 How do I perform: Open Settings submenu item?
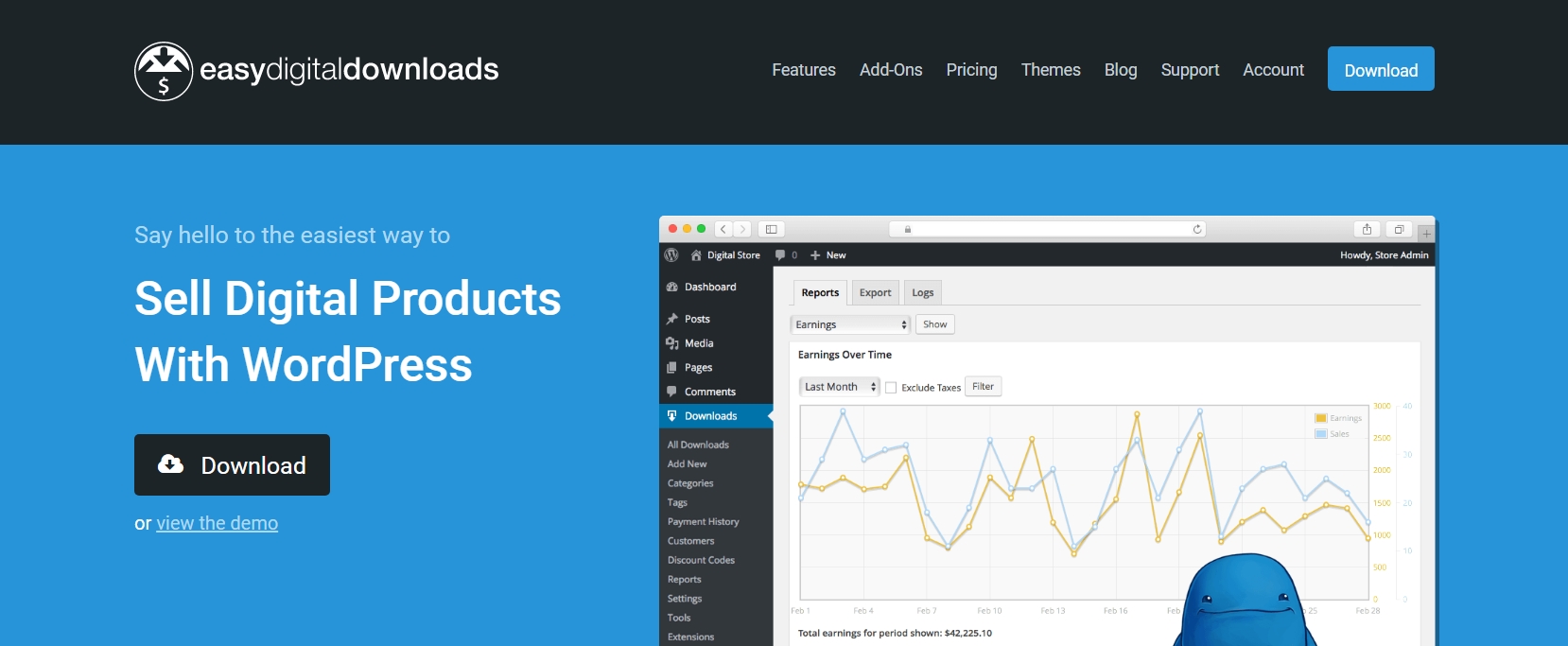(685, 599)
